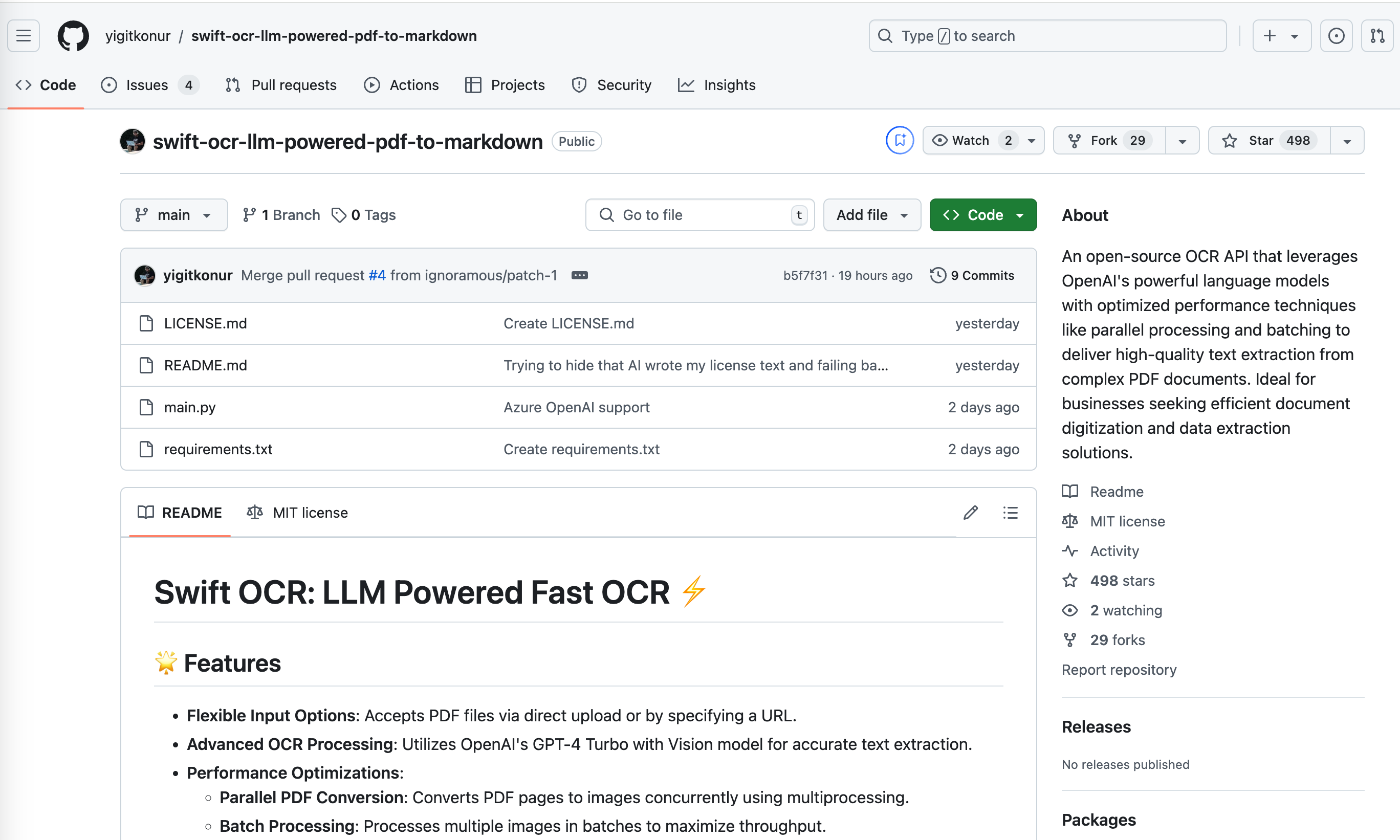Viewport: 1400px width, 840px height.
Task: Open the requirements.txt file
Action: pyautogui.click(x=218, y=449)
